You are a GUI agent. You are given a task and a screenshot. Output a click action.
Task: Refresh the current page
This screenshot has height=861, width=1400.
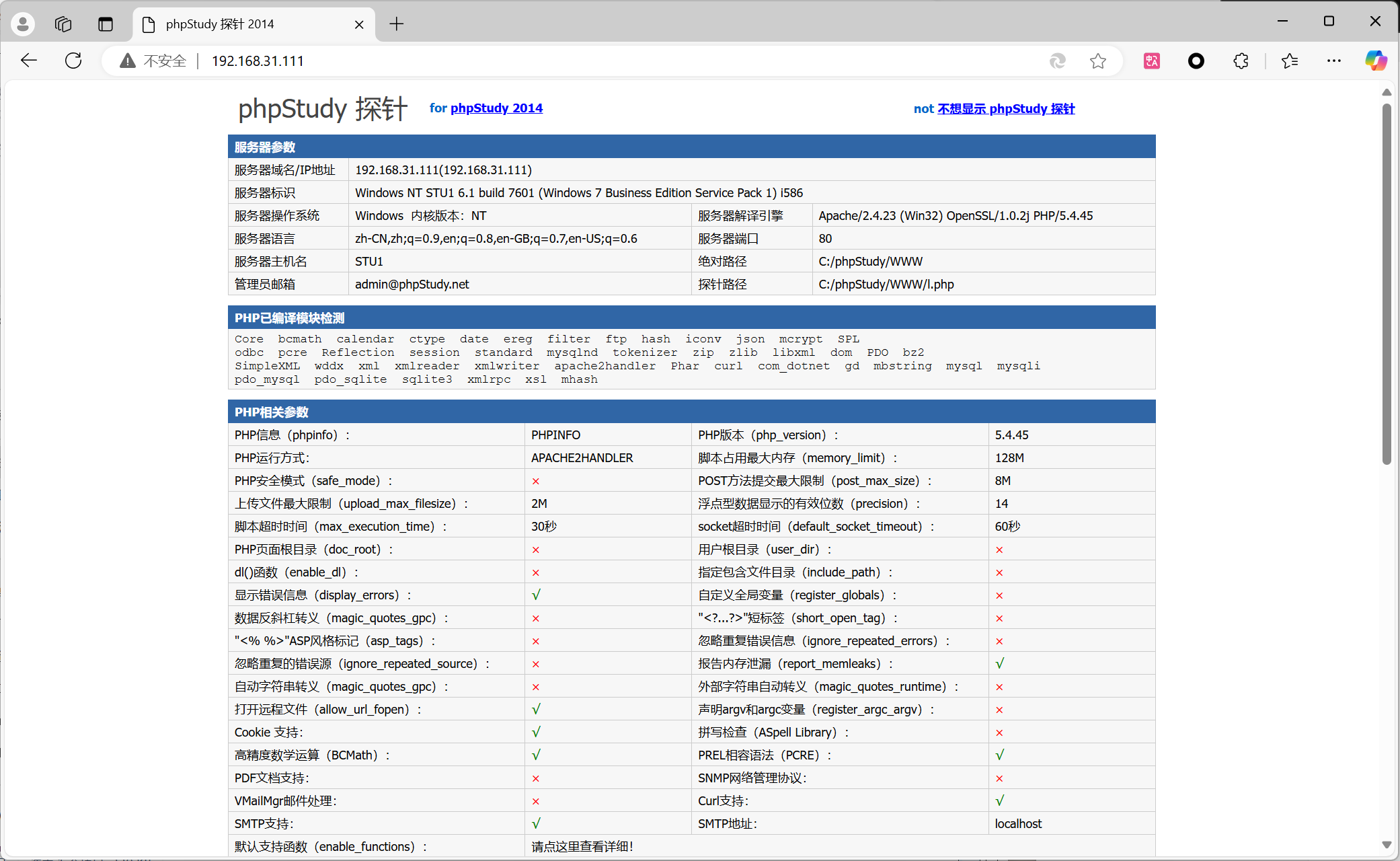73,61
